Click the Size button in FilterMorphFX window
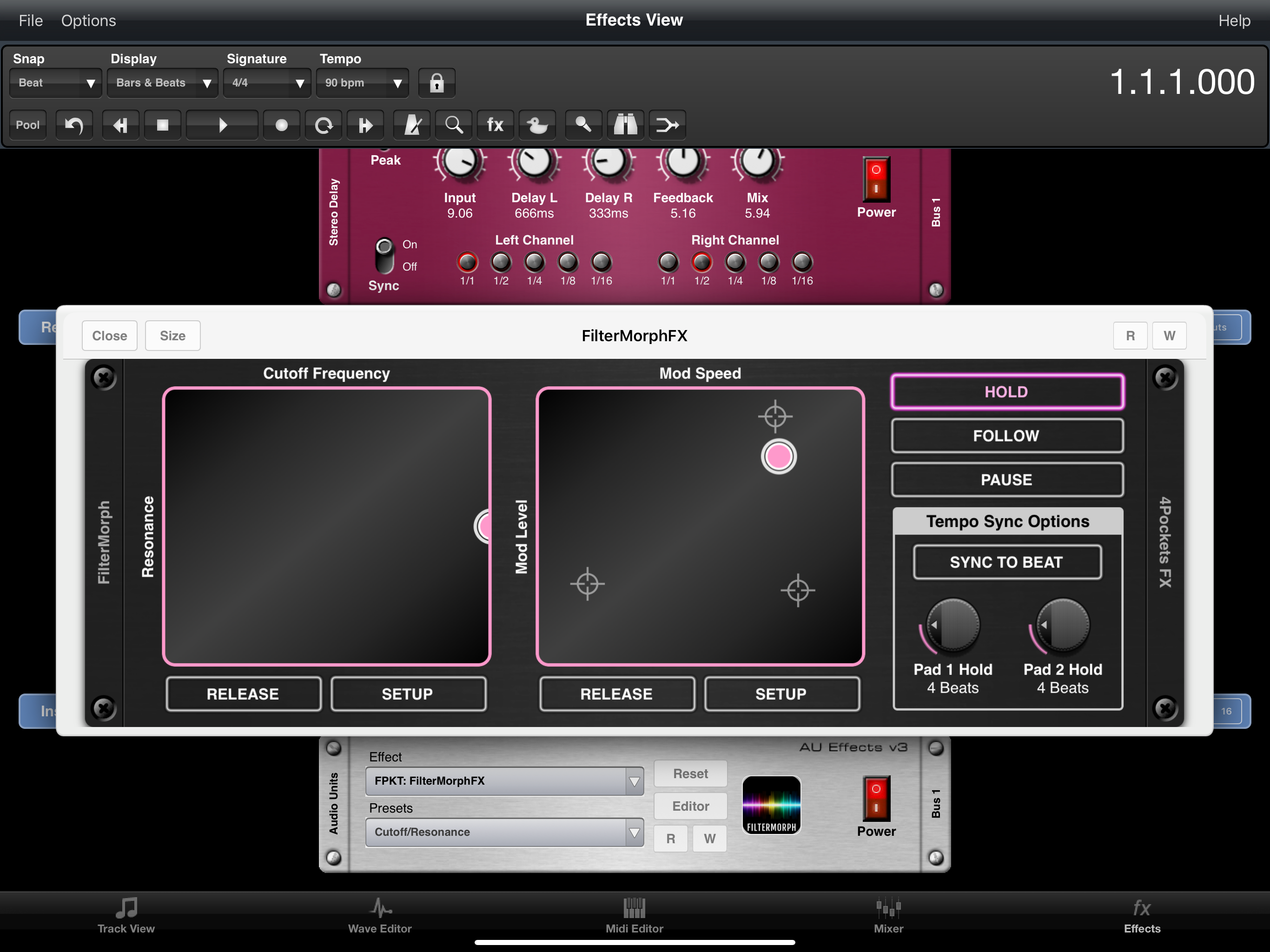The width and height of the screenshot is (1270, 952). click(173, 335)
